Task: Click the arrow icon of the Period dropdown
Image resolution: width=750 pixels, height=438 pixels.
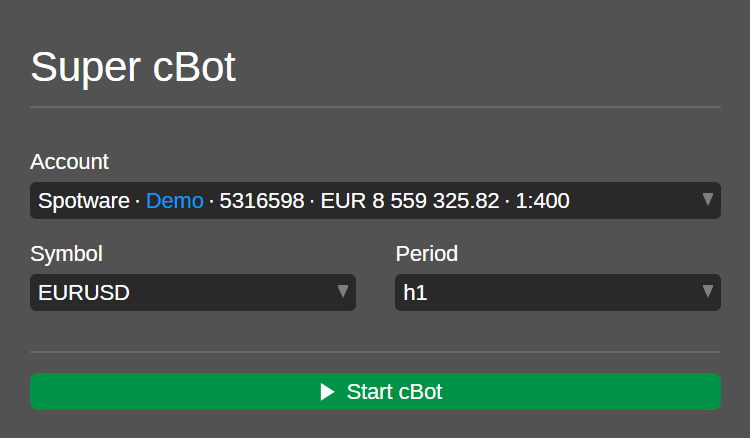Action: pos(708,291)
